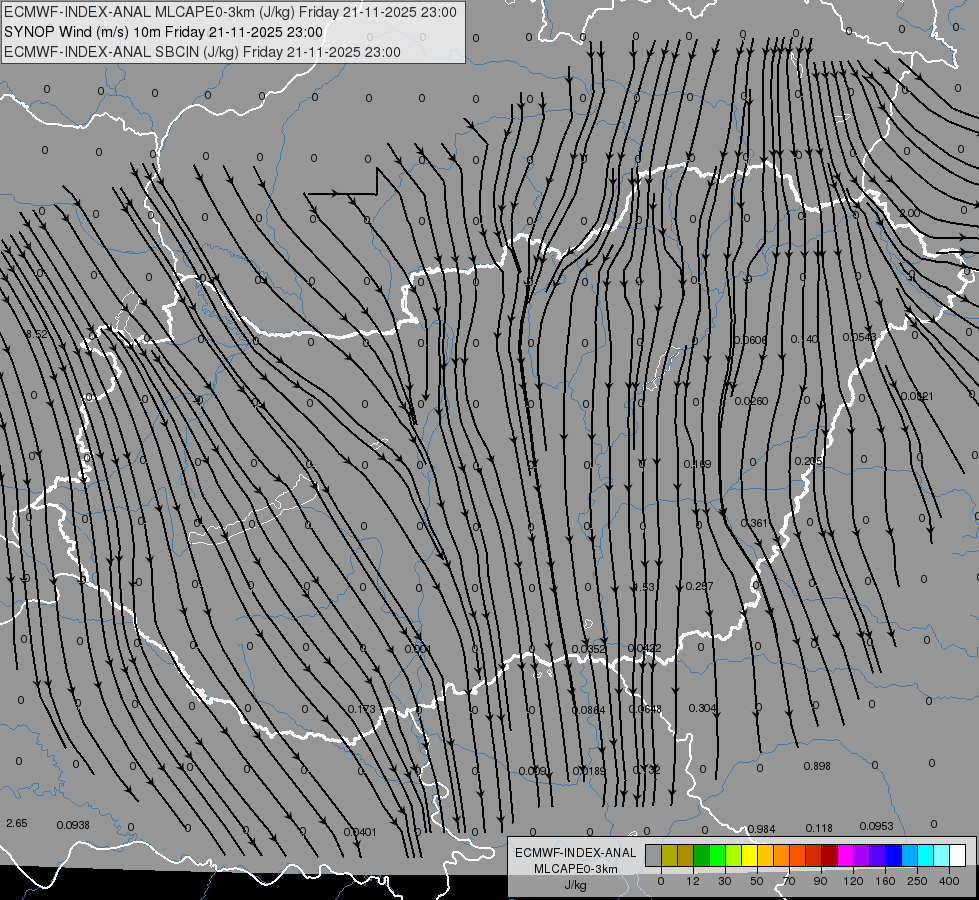Click the map value 0.0864
979x900 pixels.
[x=588, y=710]
